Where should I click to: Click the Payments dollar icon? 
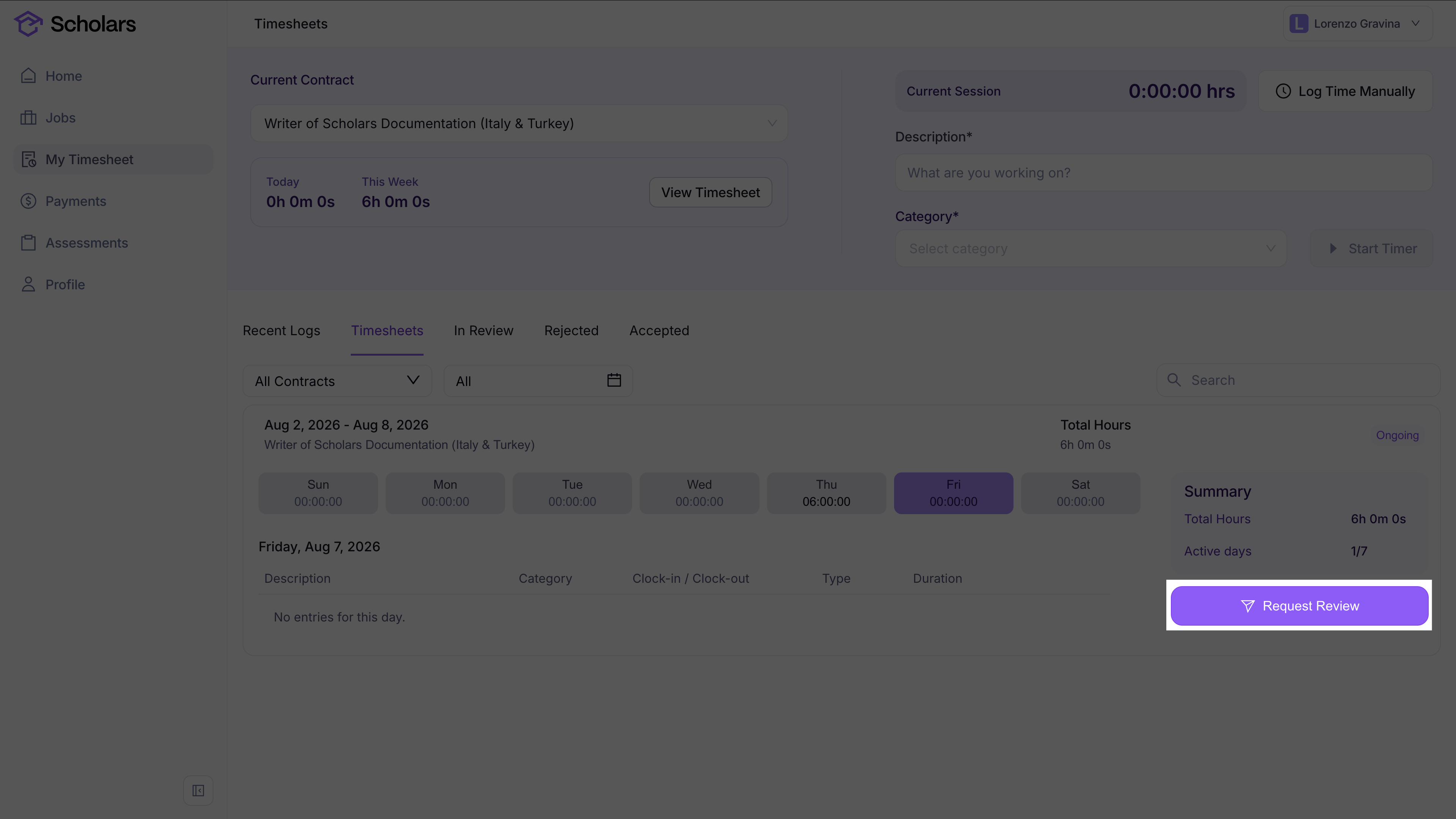(28, 201)
